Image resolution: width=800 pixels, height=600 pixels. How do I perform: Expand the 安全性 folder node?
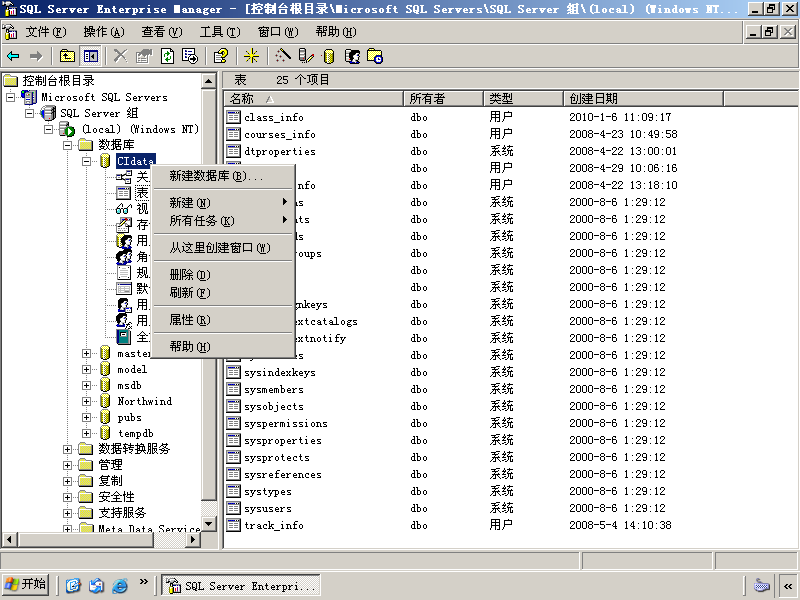[x=67, y=497]
